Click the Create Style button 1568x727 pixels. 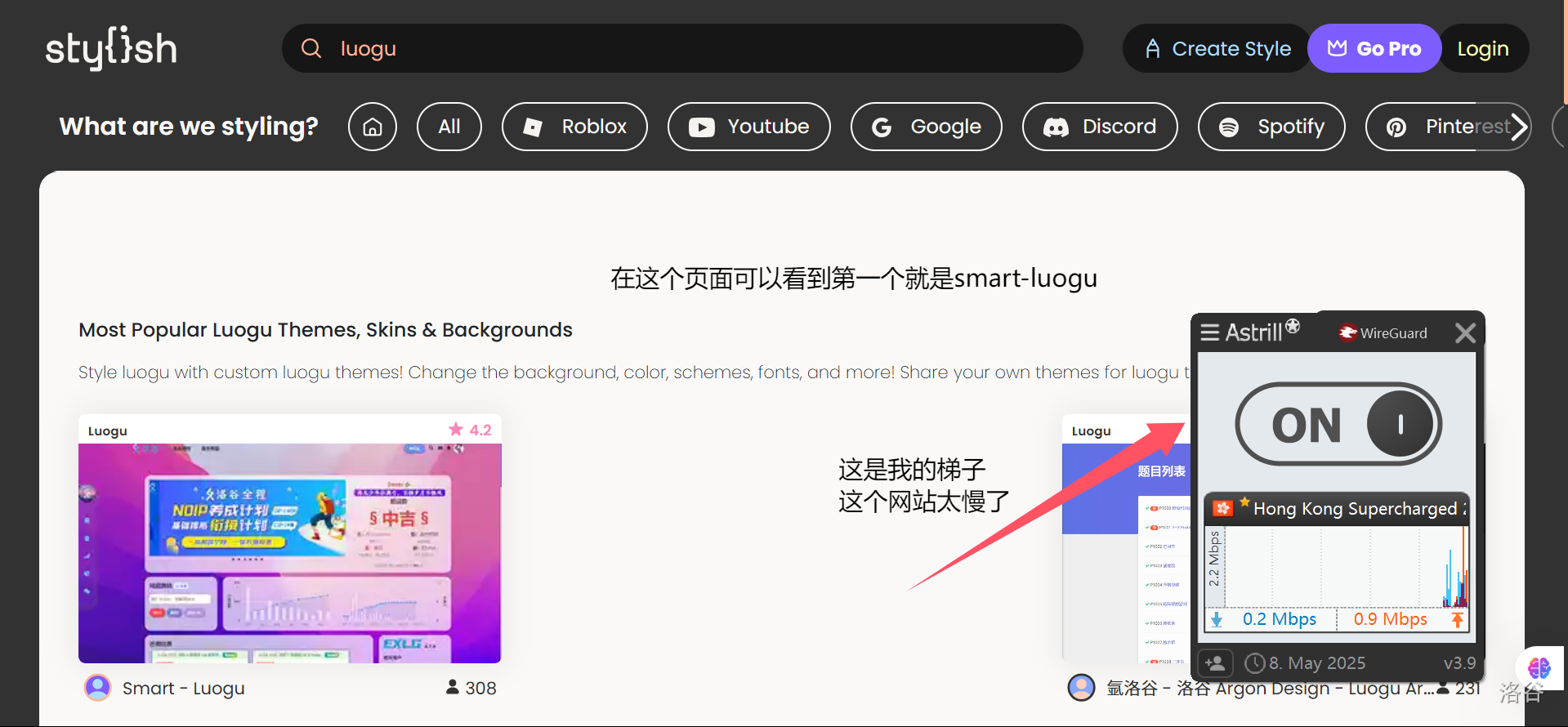[x=1217, y=49]
